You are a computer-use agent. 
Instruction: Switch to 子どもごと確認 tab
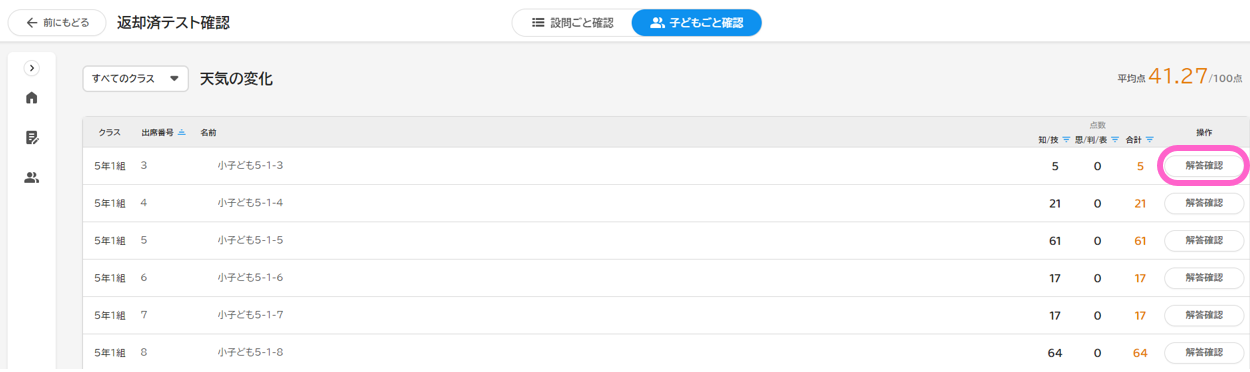coord(697,22)
